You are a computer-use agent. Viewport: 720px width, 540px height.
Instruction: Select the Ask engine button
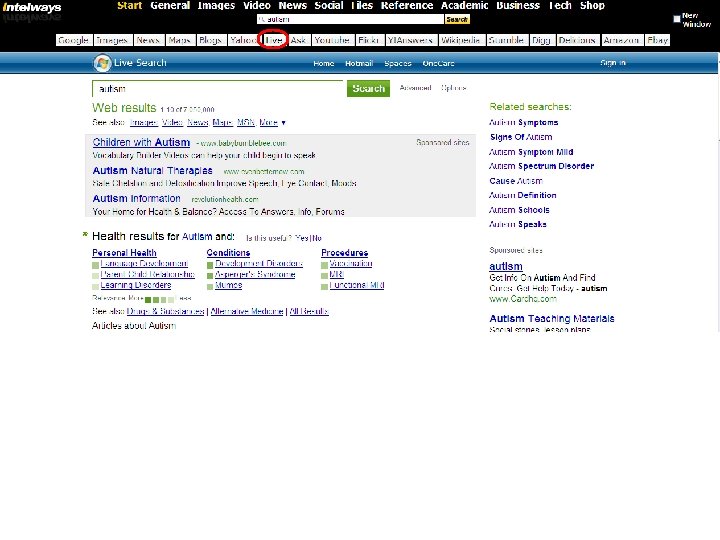[x=298, y=40]
